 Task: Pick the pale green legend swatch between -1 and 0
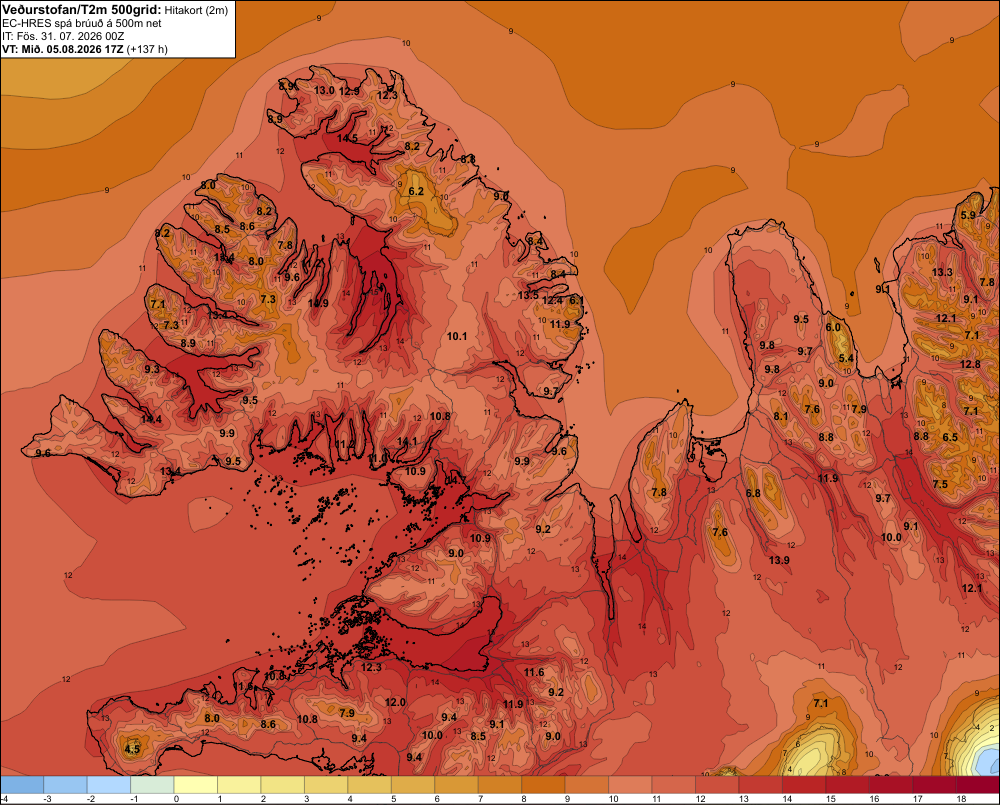pos(152,785)
